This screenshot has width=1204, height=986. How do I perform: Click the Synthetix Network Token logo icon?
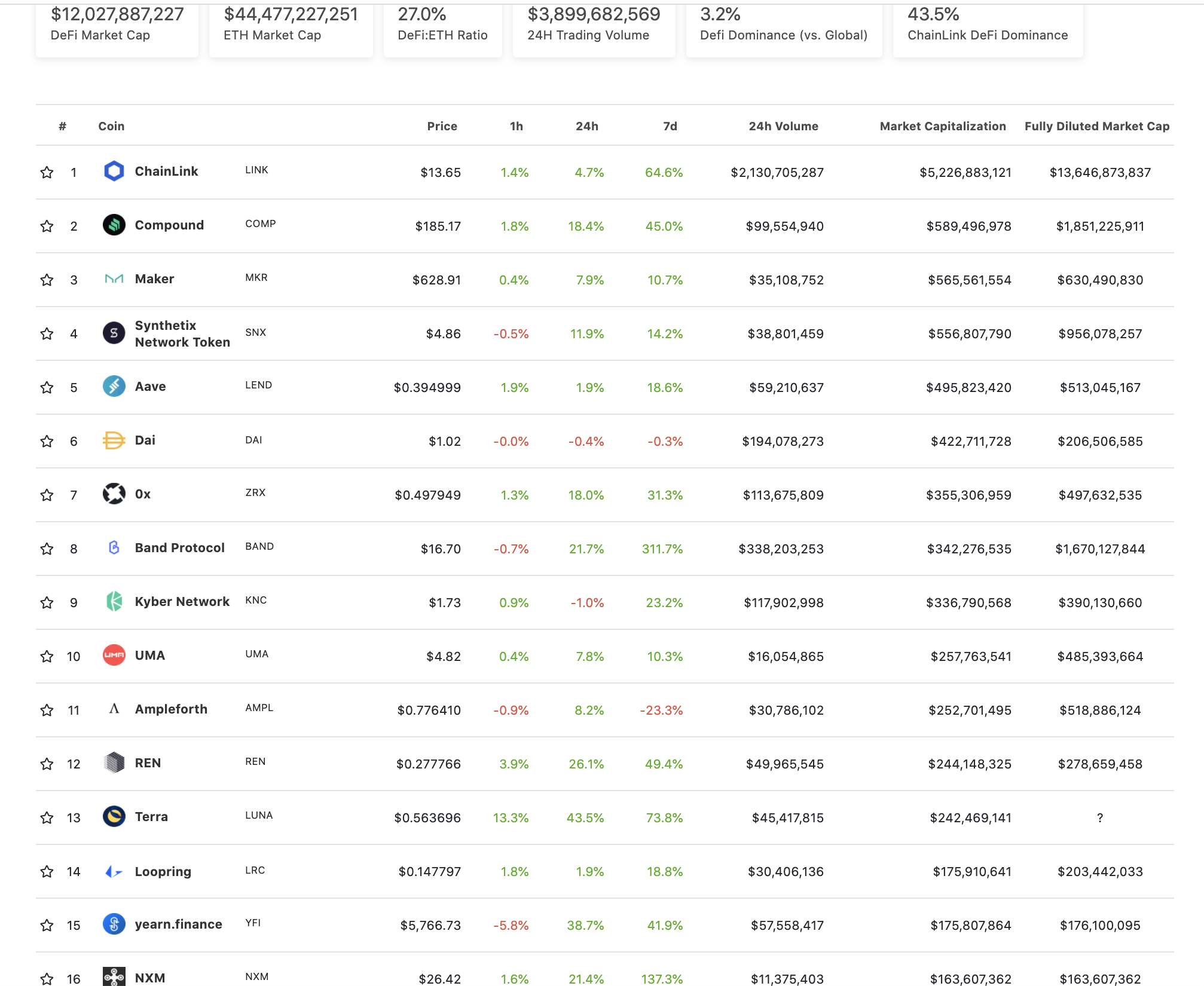[x=114, y=333]
